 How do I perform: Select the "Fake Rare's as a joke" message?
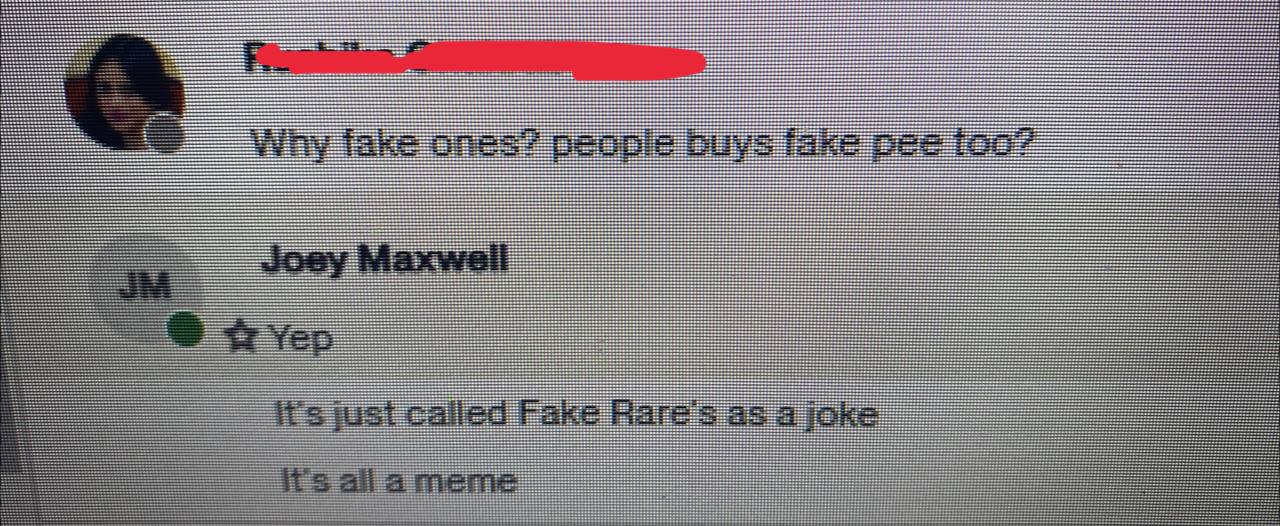(576, 414)
